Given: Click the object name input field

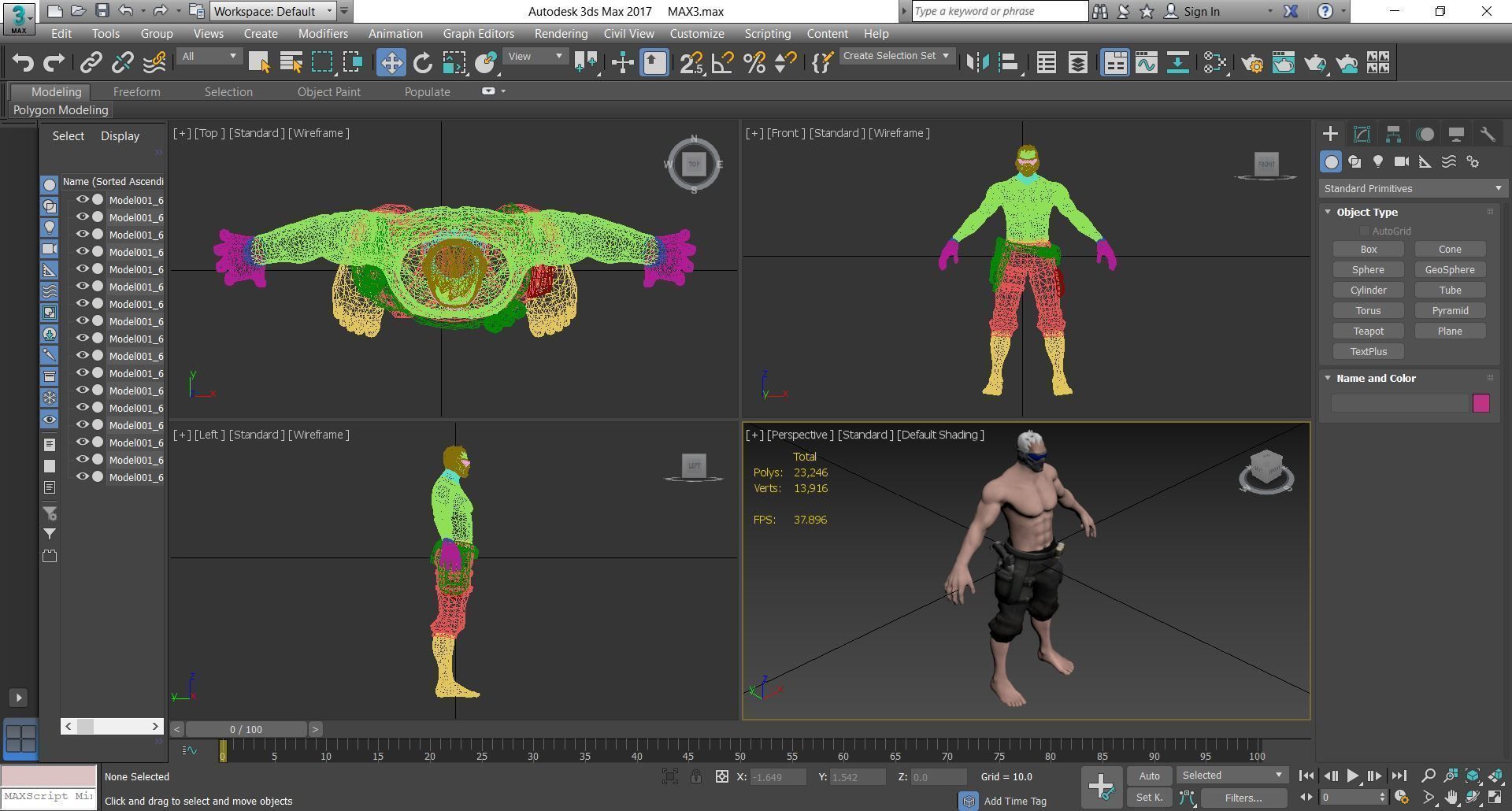Looking at the screenshot, I should (1399, 403).
